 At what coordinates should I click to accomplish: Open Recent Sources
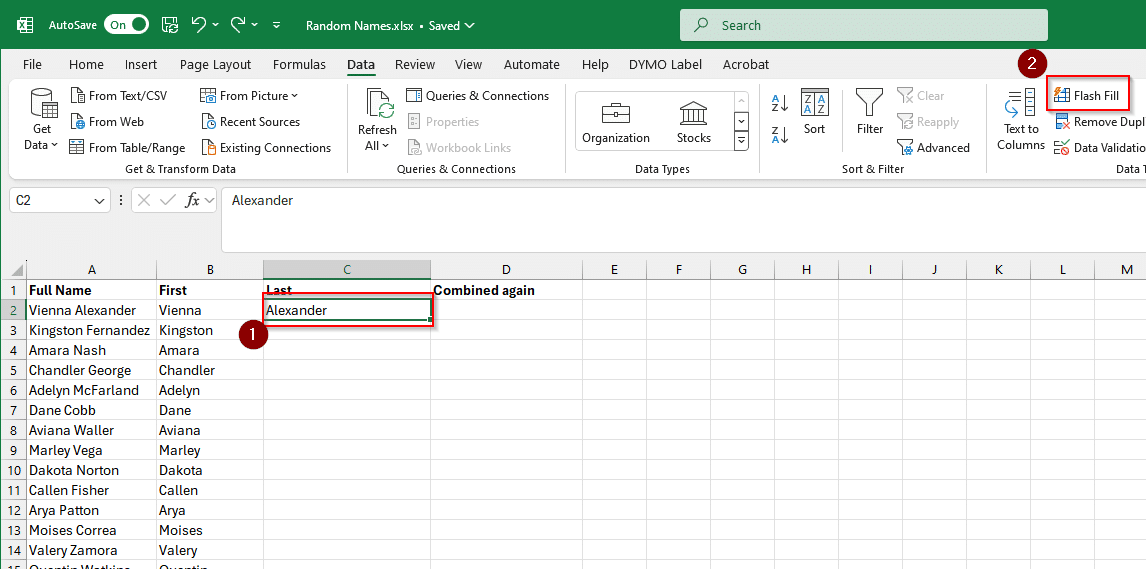[x=251, y=122]
